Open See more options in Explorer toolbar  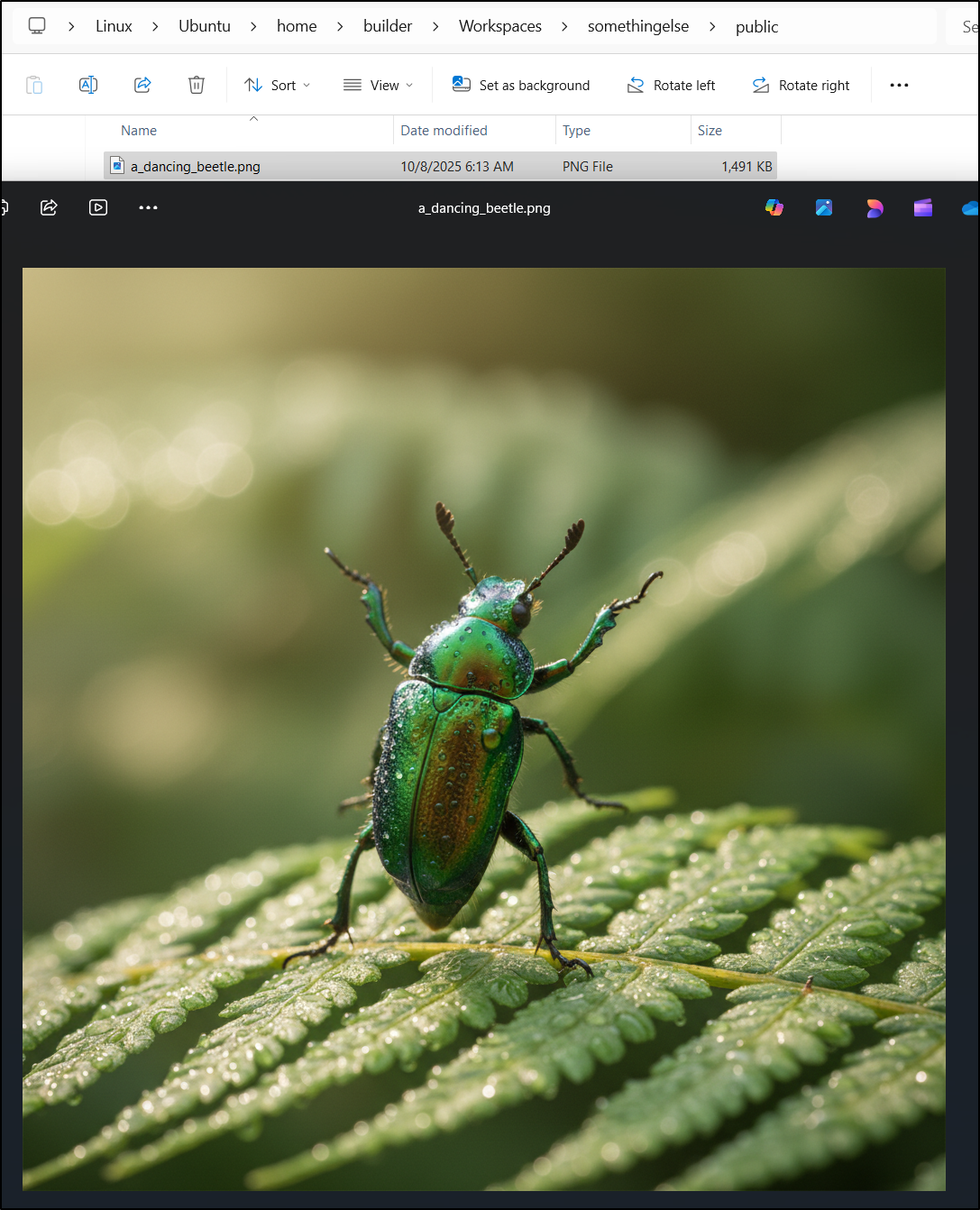(899, 85)
